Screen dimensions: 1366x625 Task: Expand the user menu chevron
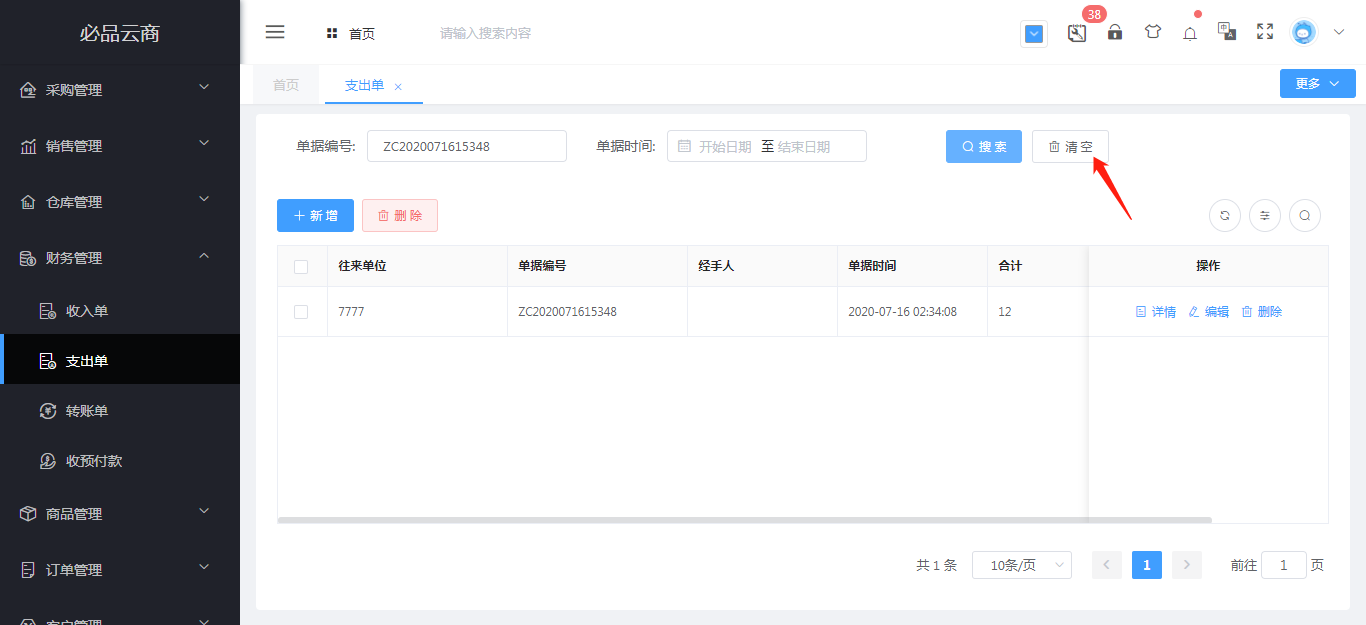pyautogui.click(x=1339, y=32)
